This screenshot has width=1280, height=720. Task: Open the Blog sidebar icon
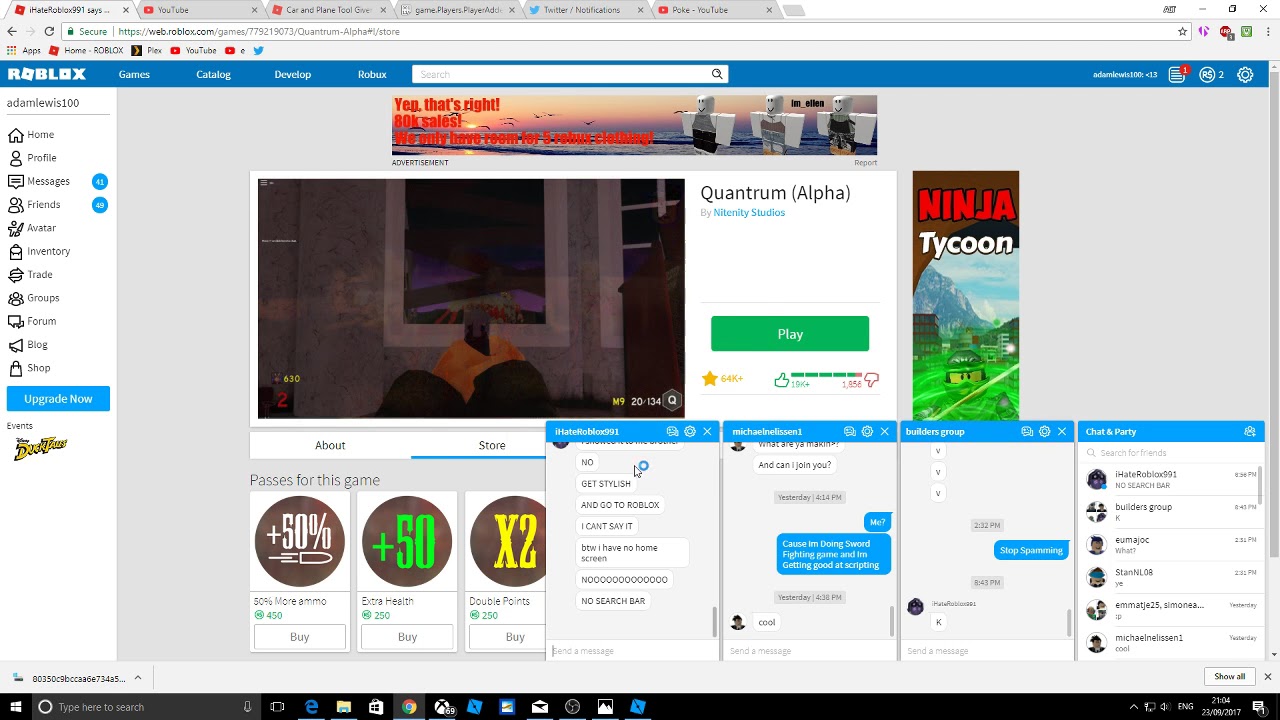tap(15, 345)
